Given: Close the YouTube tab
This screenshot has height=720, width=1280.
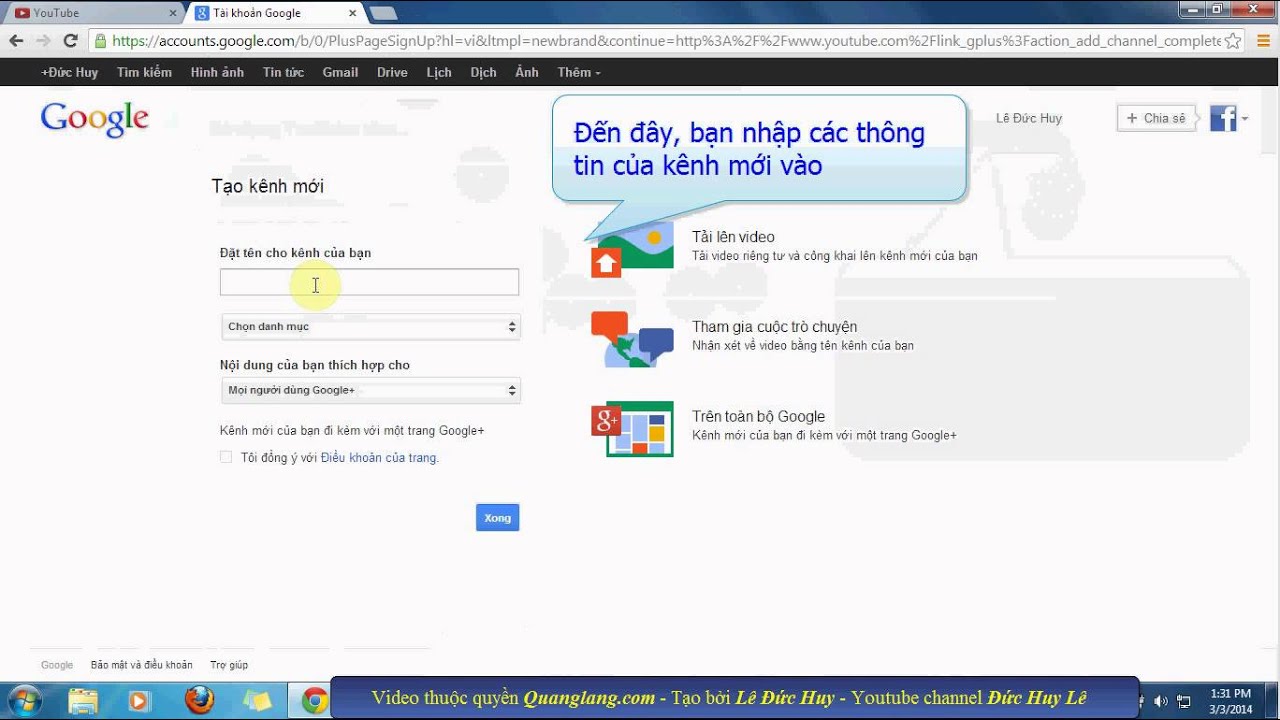Looking at the screenshot, I should 173,13.
